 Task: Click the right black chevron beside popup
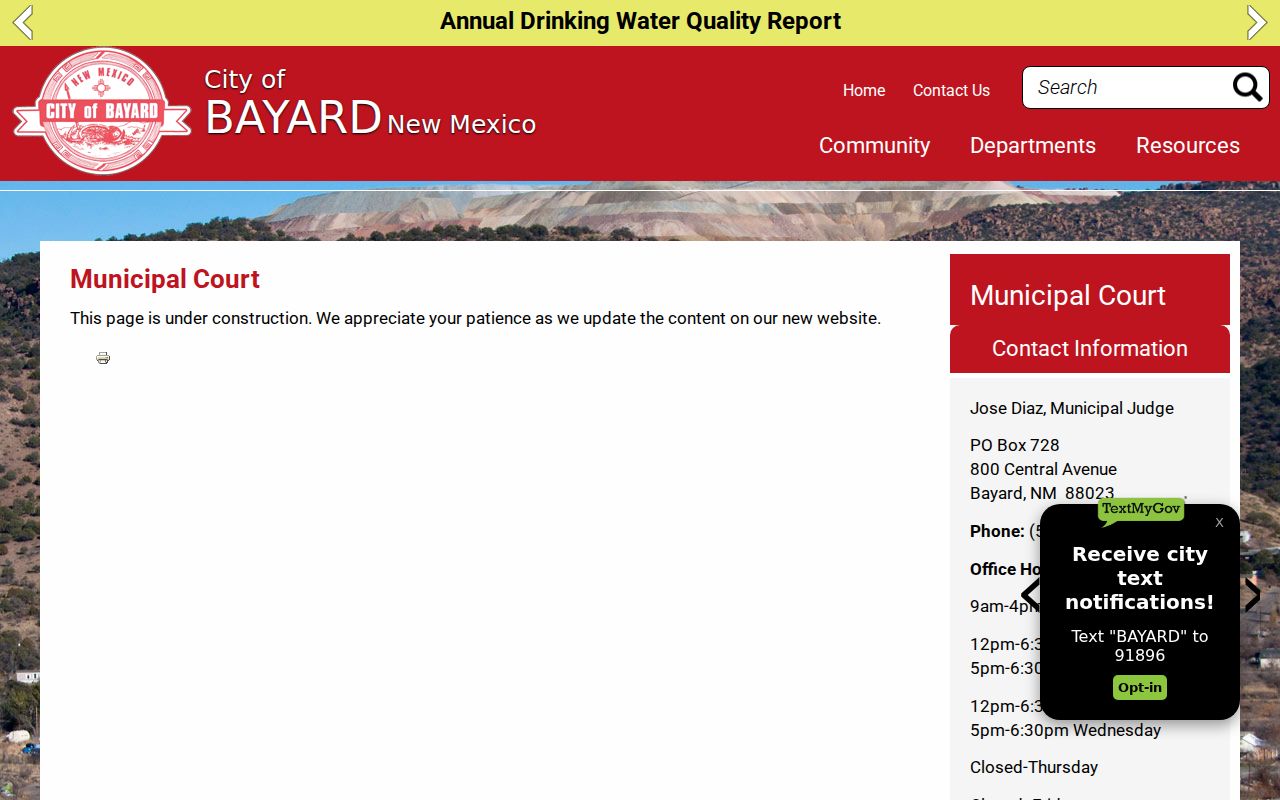pos(1252,594)
